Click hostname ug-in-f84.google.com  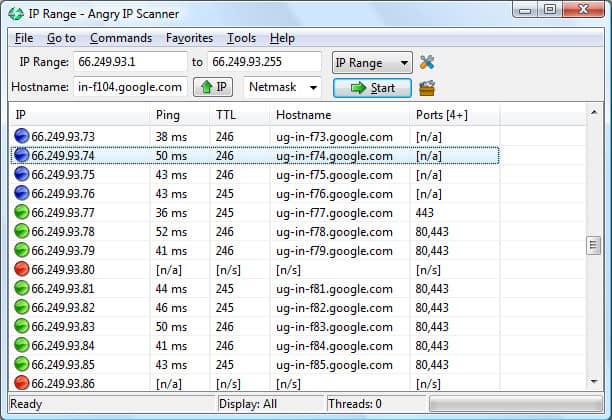tap(334, 346)
